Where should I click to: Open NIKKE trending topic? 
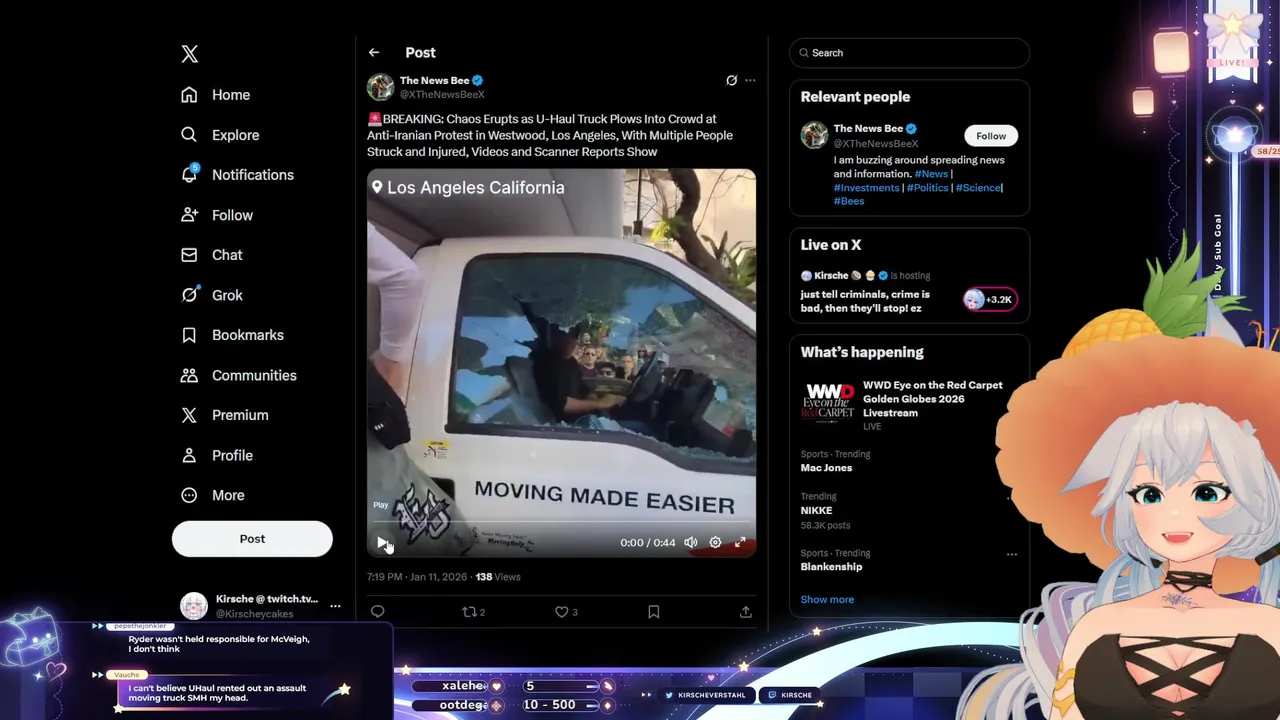(816, 510)
